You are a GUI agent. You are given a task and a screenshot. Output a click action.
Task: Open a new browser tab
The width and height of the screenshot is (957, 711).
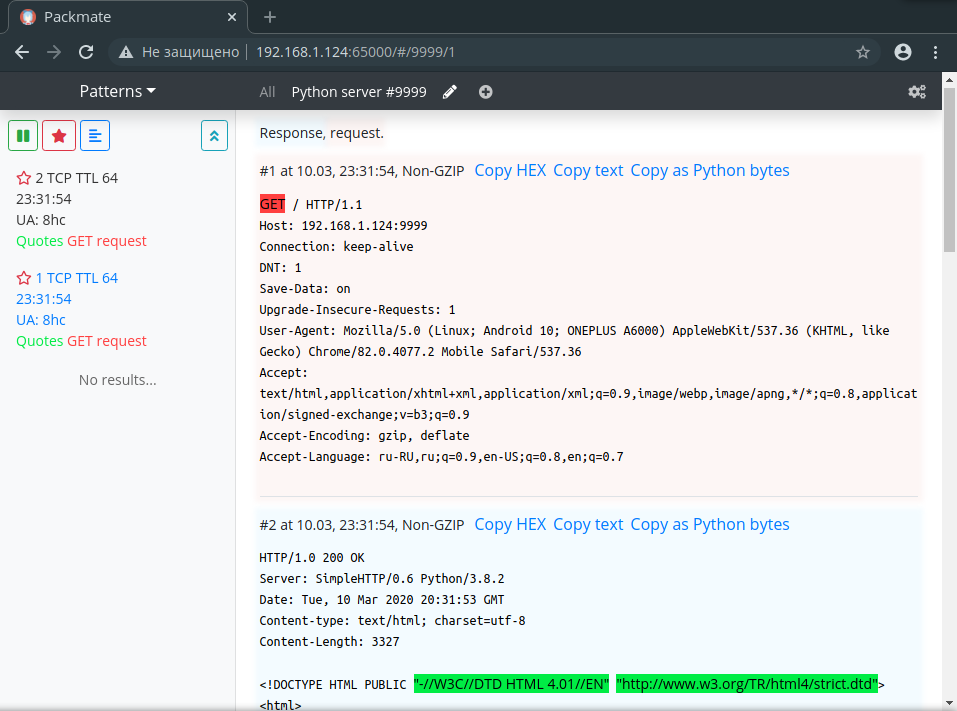click(x=269, y=17)
